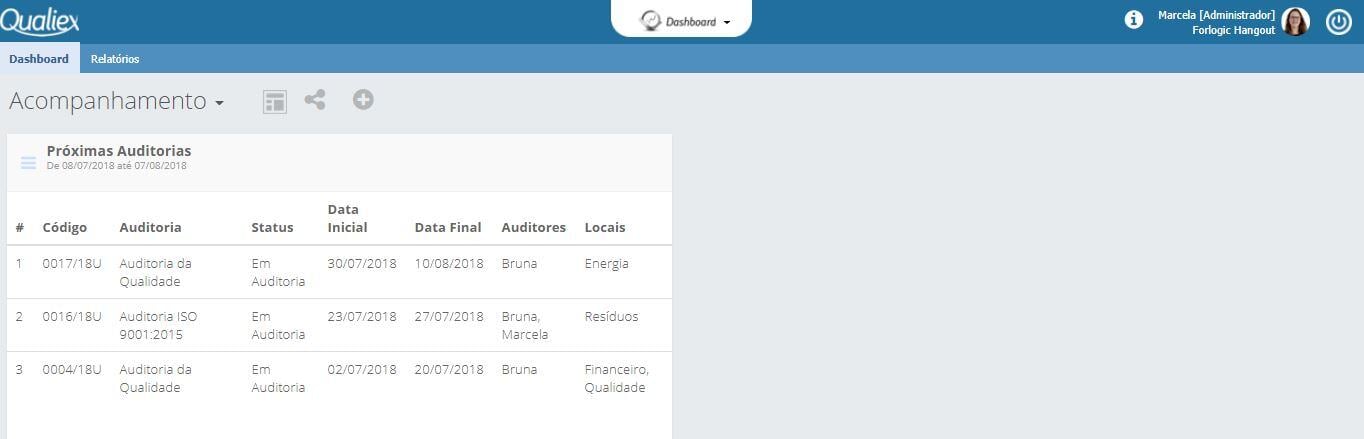Image resolution: width=1364 pixels, height=439 pixels.
Task: Select audit code 0016/18U
Action: coord(72,317)
